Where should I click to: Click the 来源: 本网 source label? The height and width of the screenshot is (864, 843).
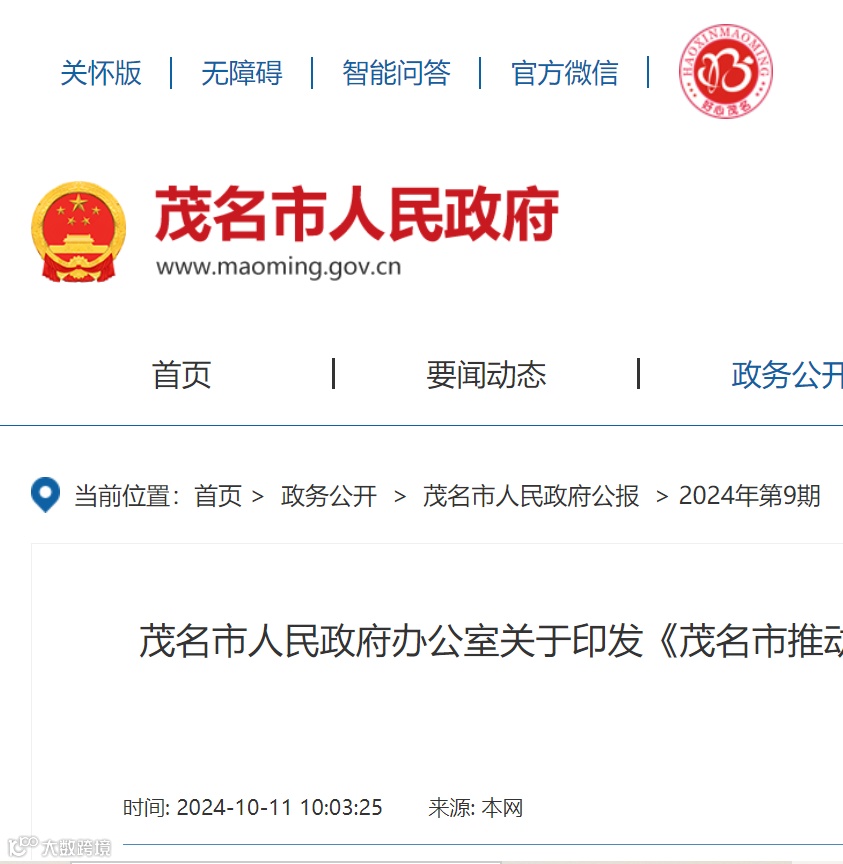point(475,808)
